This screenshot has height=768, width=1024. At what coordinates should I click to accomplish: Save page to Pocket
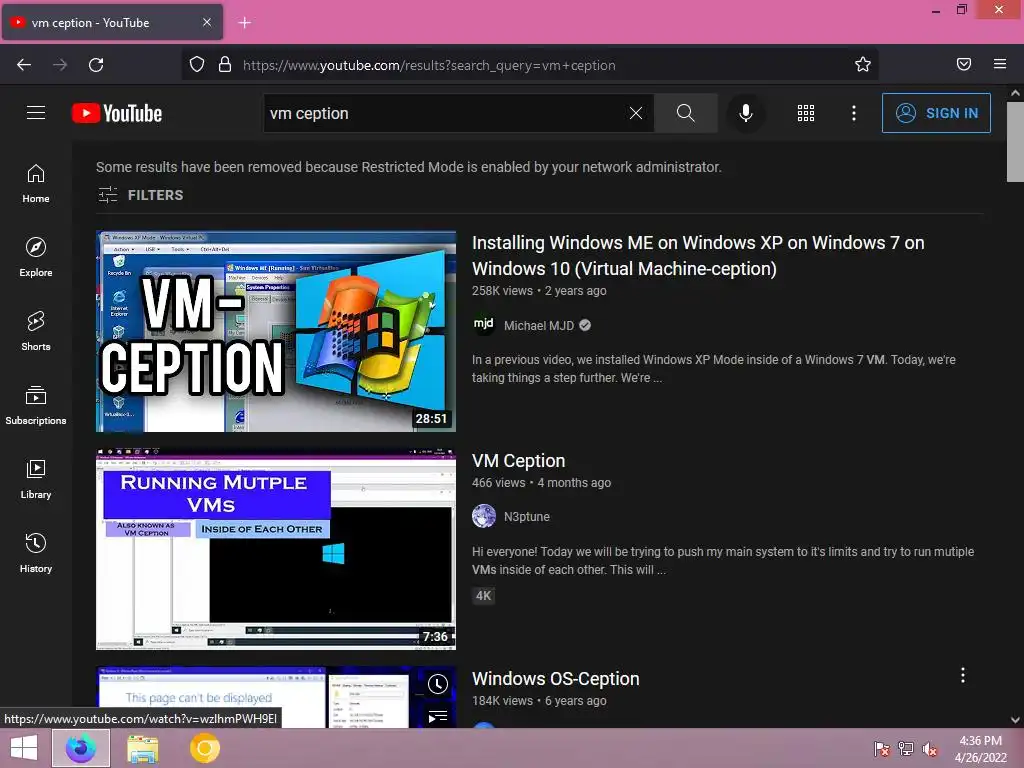click(x=964, y=64)
